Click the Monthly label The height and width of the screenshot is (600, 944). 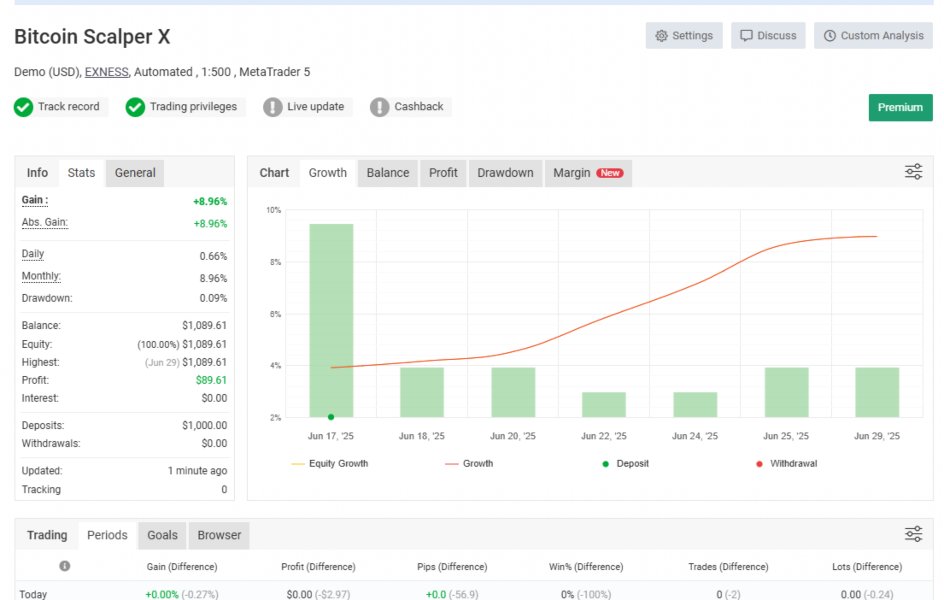coord(41,276)
